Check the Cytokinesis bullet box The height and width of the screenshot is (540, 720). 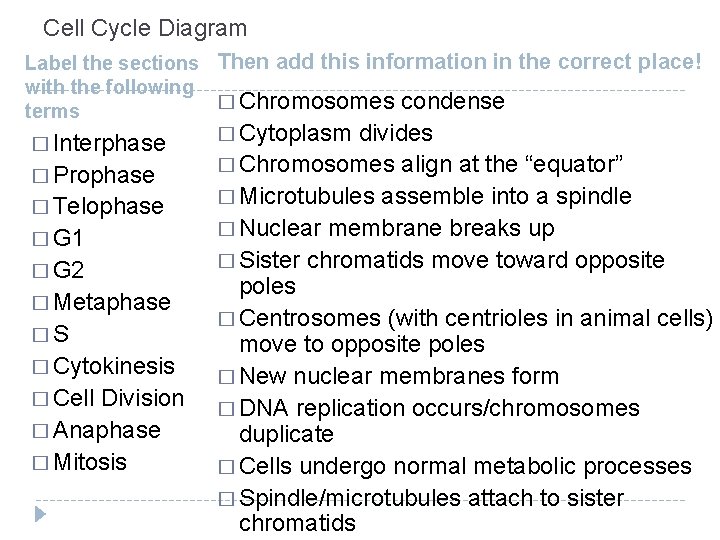(40, 366)
